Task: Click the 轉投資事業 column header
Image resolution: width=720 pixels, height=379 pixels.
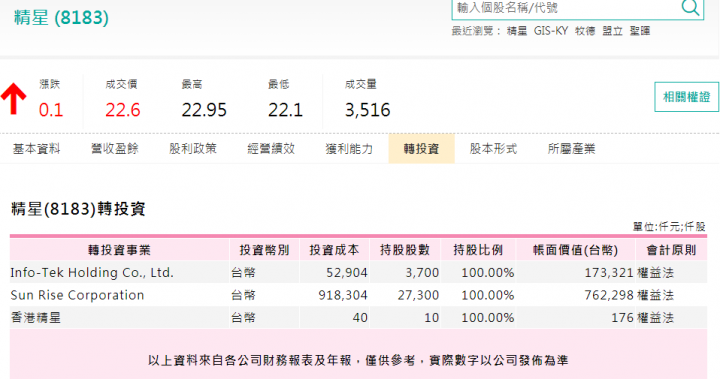Action: pyautogui.click(x=119, y=250)
